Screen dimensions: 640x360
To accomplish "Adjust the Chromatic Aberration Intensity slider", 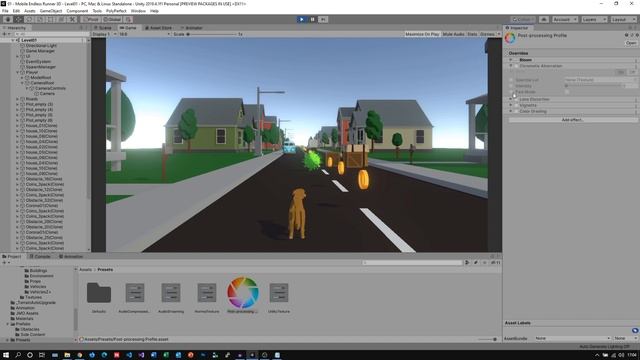I will [x=595, y=86].
